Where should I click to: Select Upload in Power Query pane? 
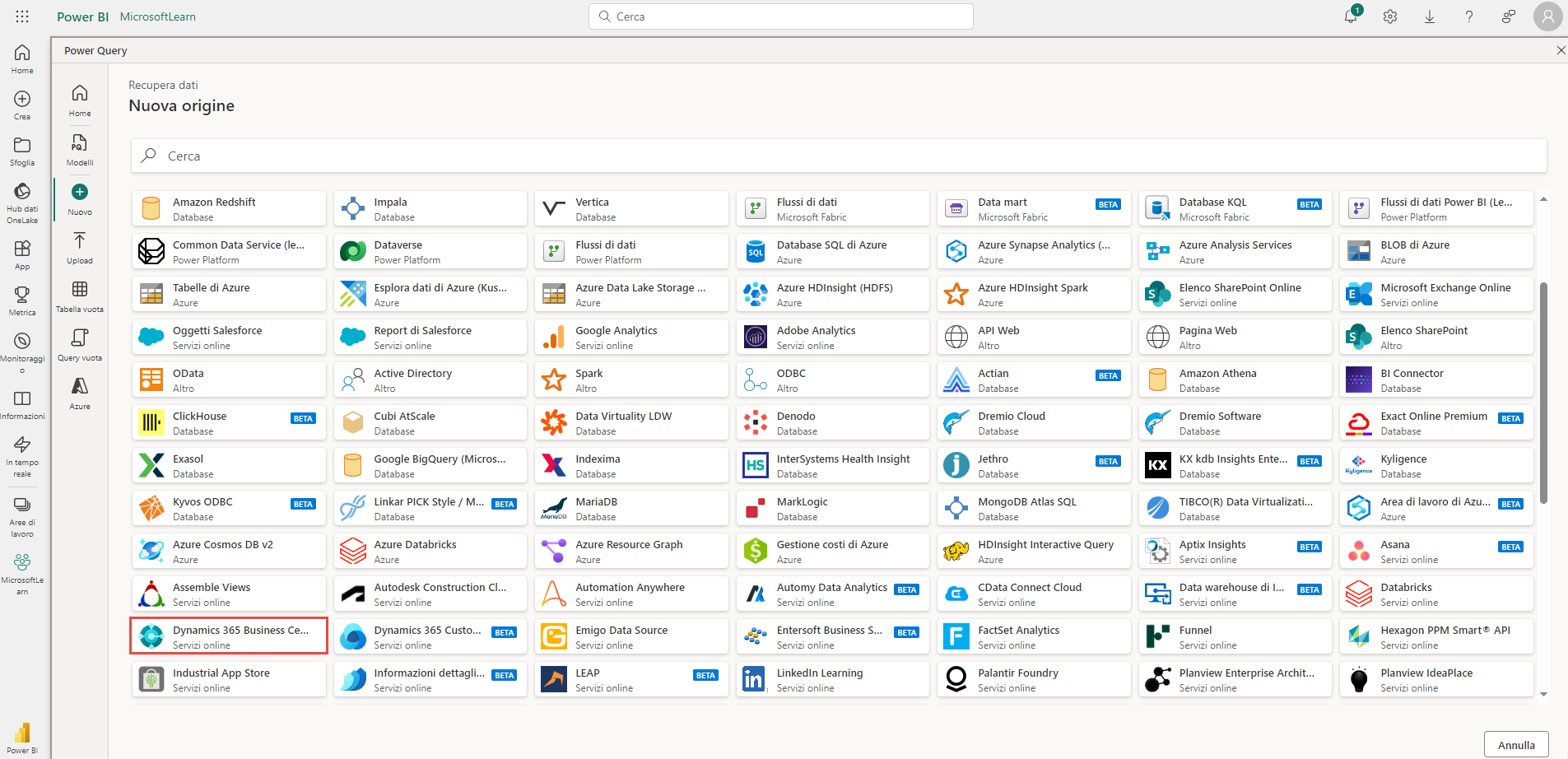(x=80, y=248)
